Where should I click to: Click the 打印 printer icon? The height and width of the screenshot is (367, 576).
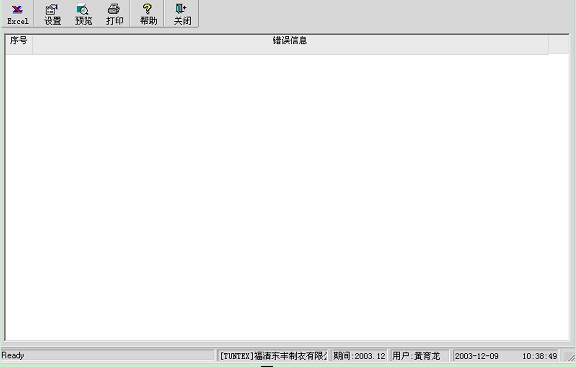click(114, 9)
